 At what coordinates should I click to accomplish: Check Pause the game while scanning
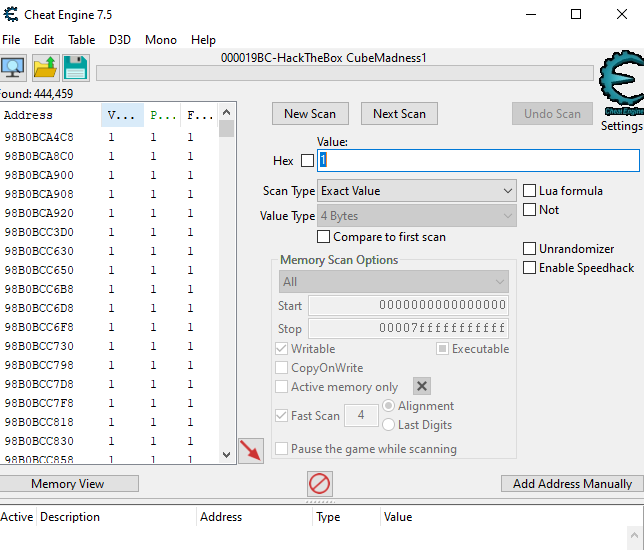[x=281, y=449]
